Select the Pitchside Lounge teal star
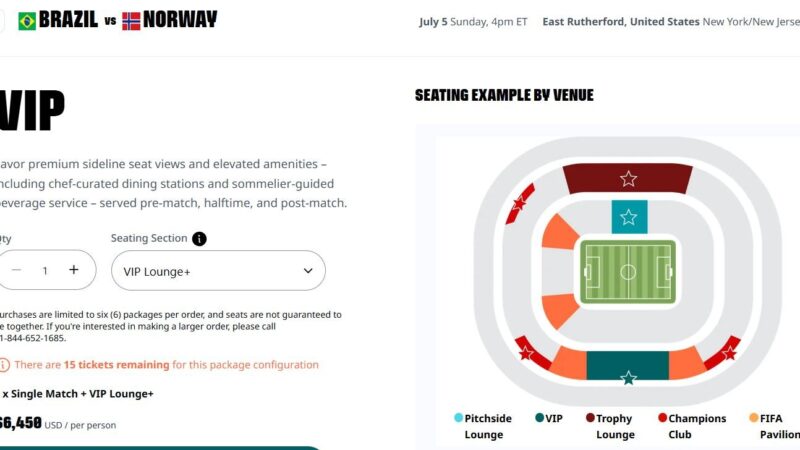 (x=629, y=217)
